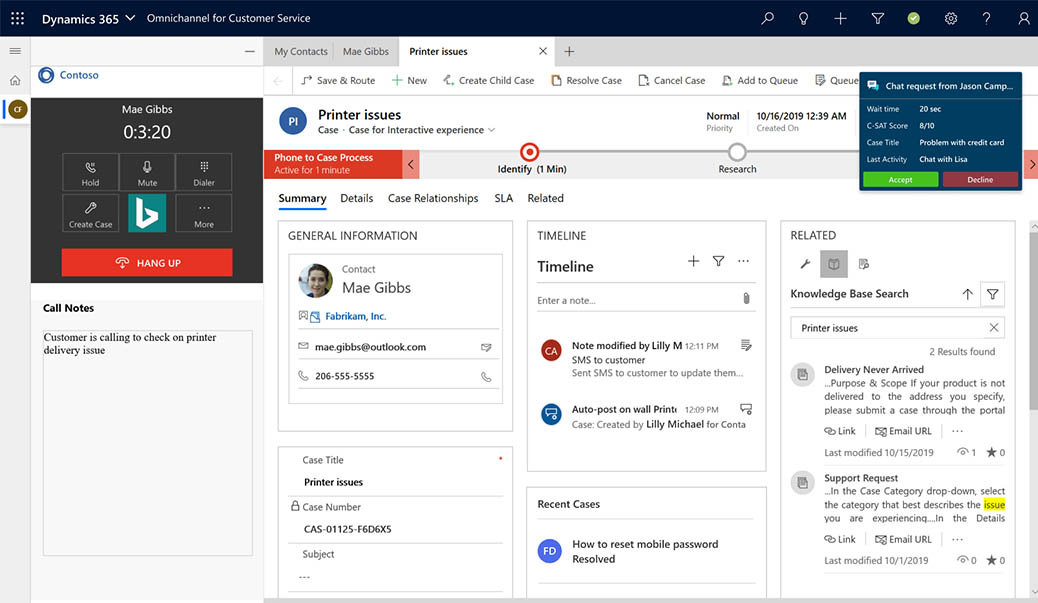Go to the home icon in sidebar

(x=15, y=81)
